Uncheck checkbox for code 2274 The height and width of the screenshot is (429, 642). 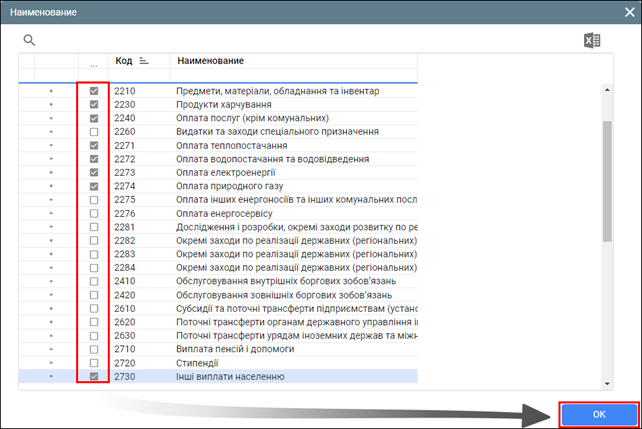pyautogui.click(x=93, y=186)
